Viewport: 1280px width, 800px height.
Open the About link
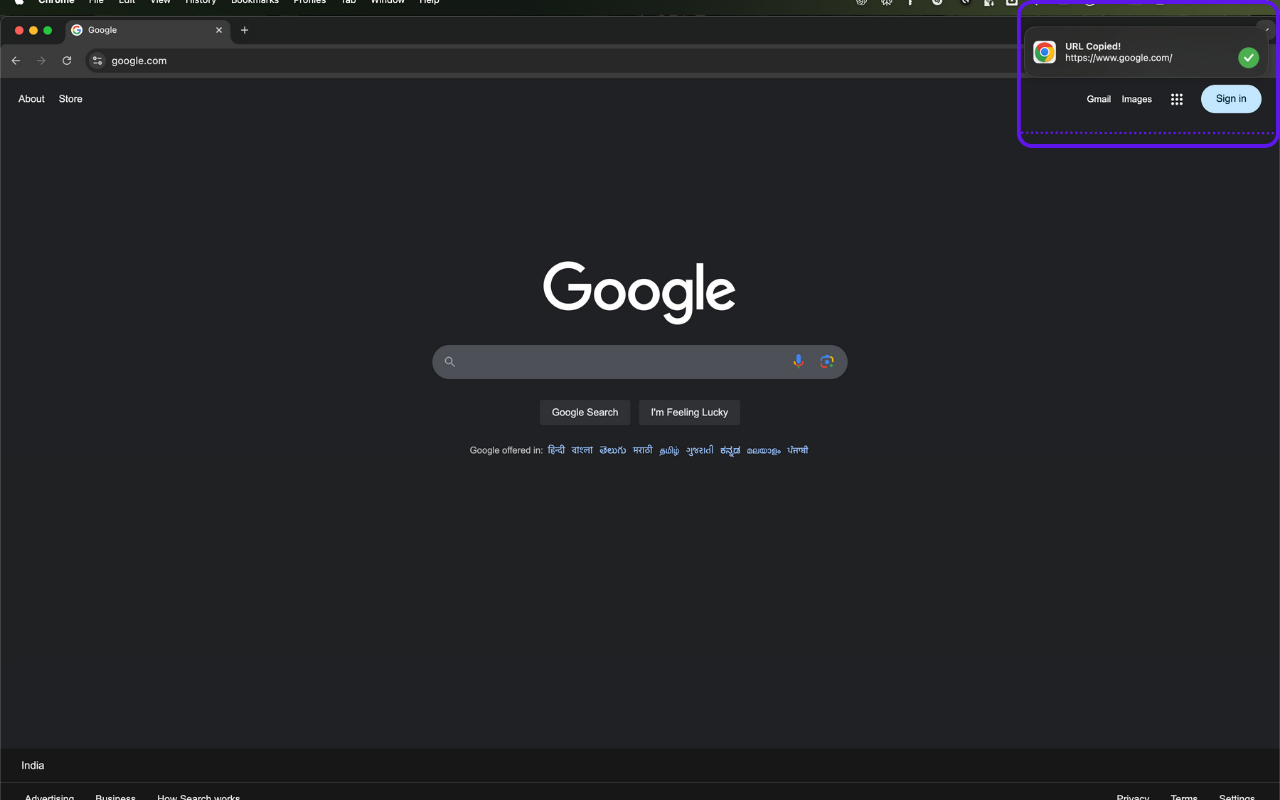tap(32, 99)
